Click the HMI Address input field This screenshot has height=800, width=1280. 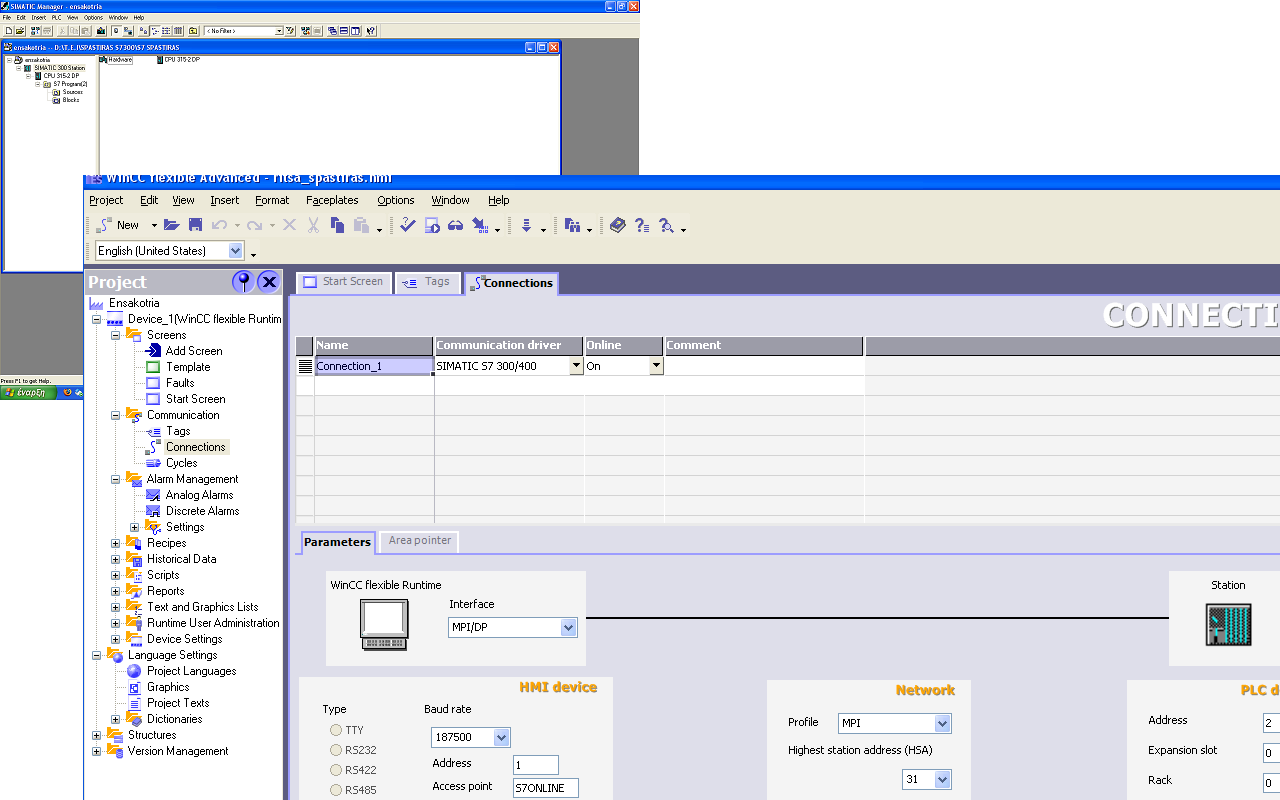click(x=536, y=765)
